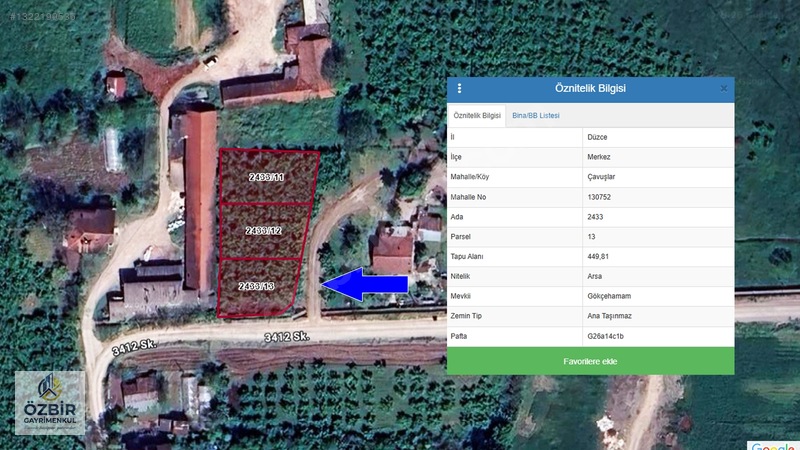Click the Düzce value in İl row
This screenshot has width=800, height=450.
(597, 137)
